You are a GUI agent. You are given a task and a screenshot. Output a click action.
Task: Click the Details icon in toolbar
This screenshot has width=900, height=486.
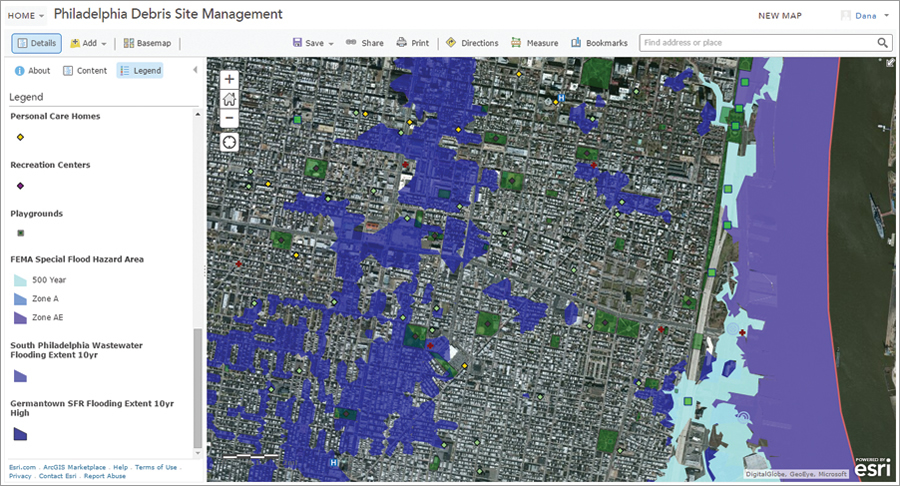click(x=22, y=43)
